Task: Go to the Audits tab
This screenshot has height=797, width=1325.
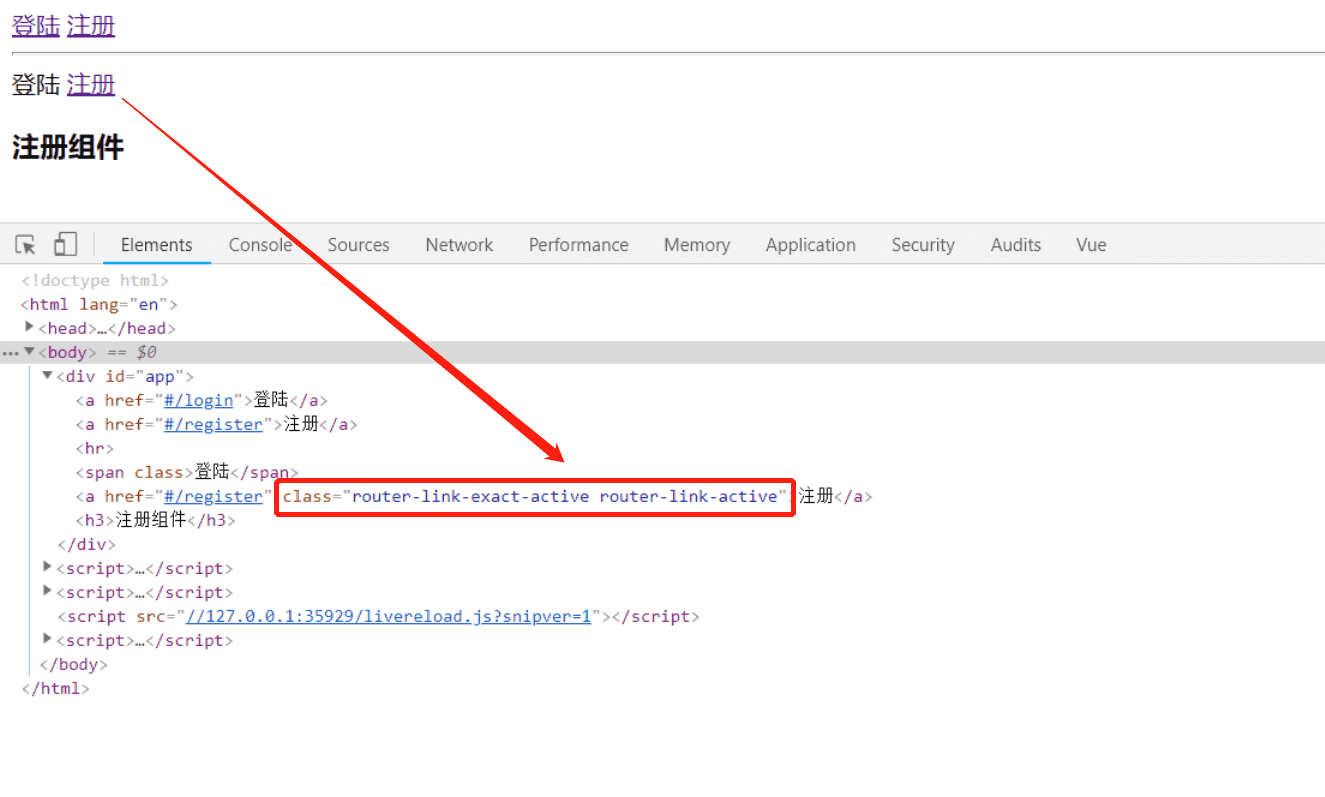Action: (1016, 245)
